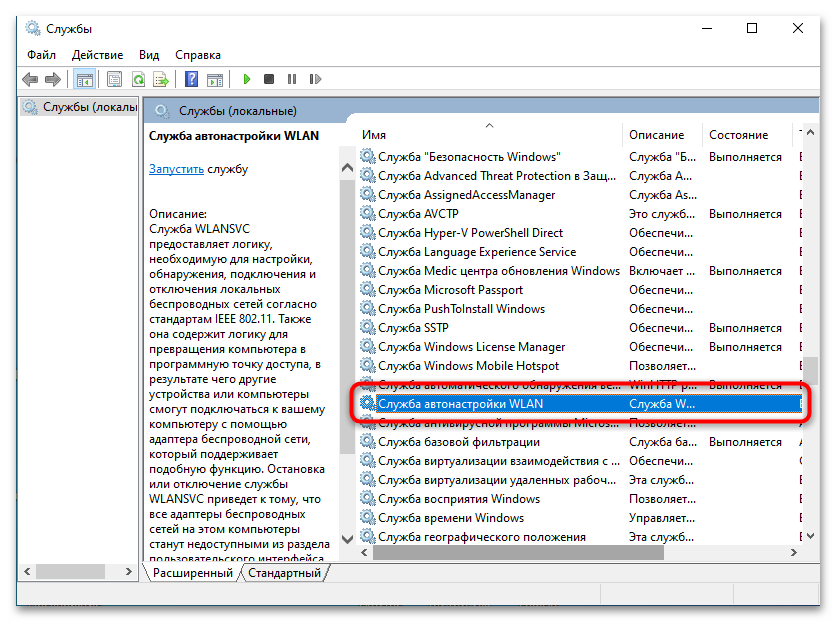Click the services list scroll-down arrow
The height and width of the screenshot is (622, 836).
tap(810, 536)
